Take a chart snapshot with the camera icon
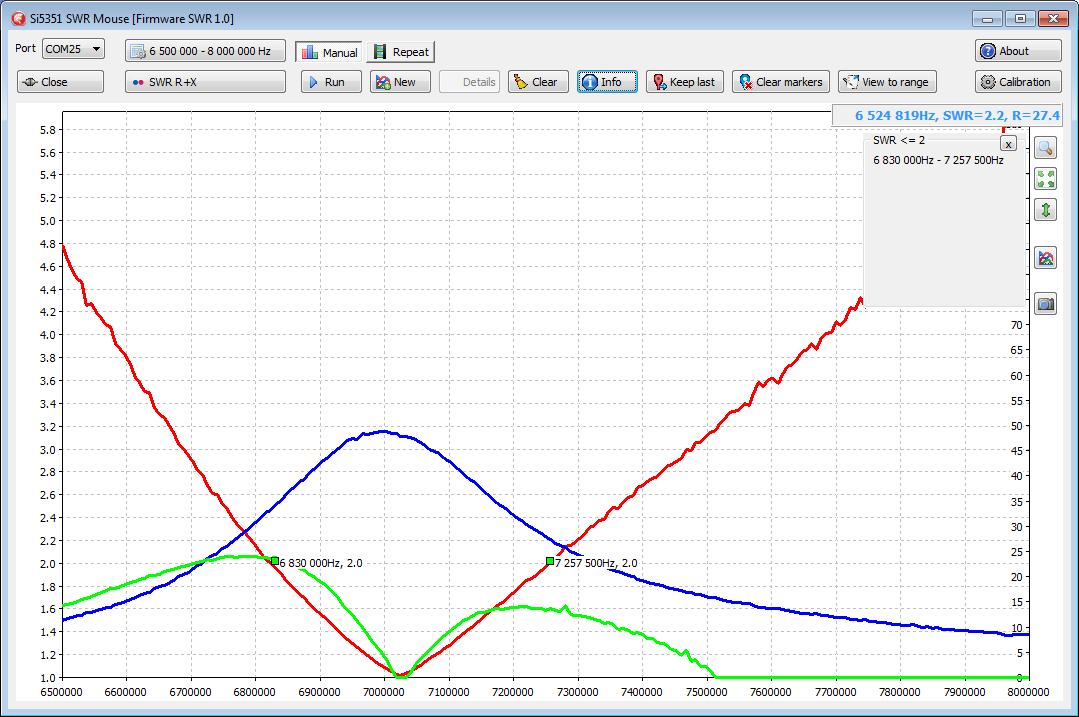Viewport: 1079px width, 717px height. coord(1045,304)
